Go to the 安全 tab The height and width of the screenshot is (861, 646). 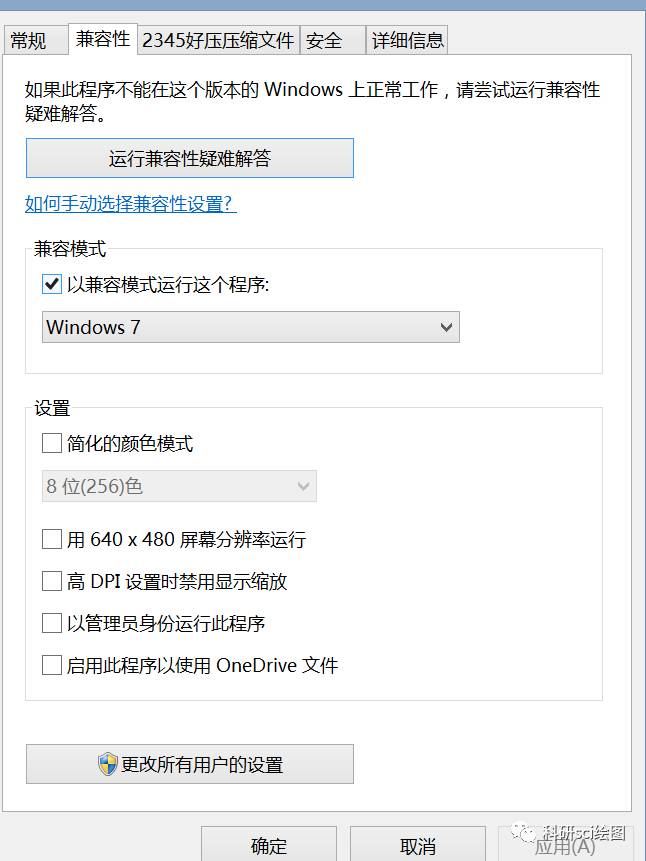tap(324, 41)
